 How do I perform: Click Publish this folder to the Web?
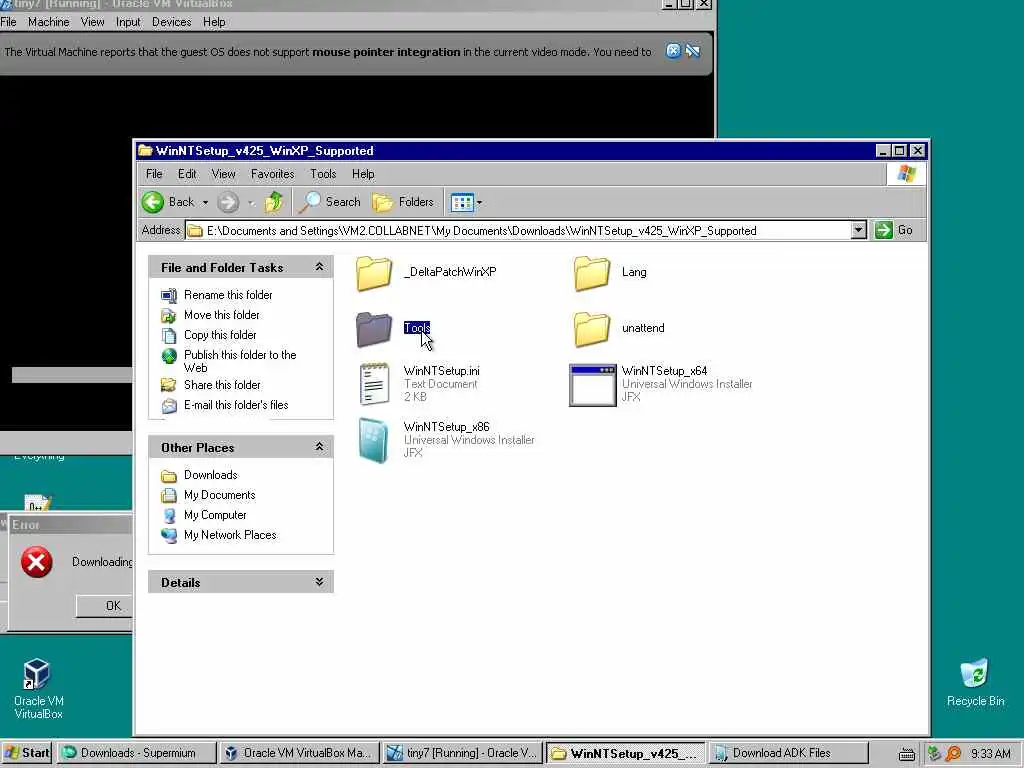[x=240, y=361]
